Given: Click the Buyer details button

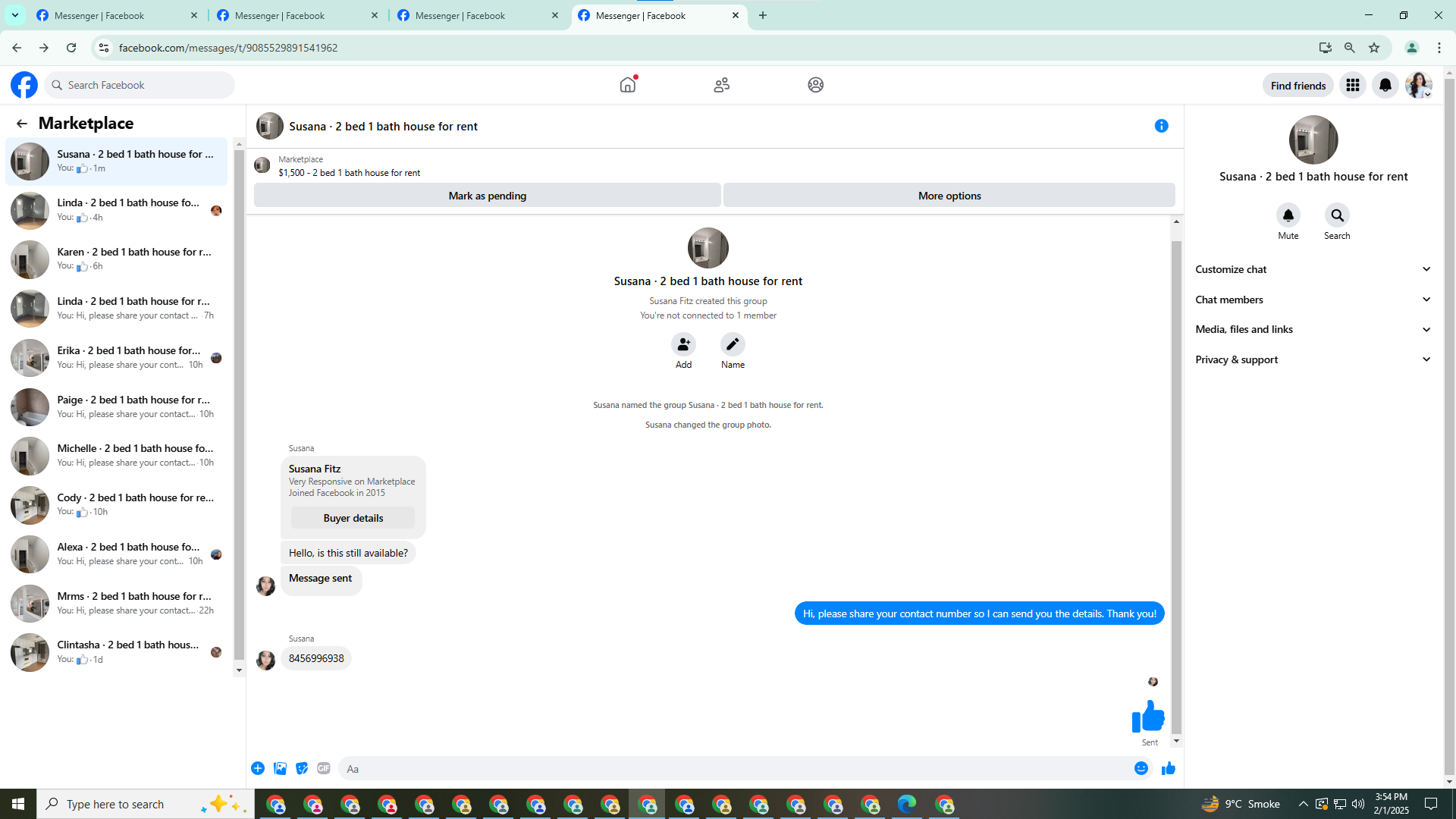Looking at the screenshot, I should 353,518.
